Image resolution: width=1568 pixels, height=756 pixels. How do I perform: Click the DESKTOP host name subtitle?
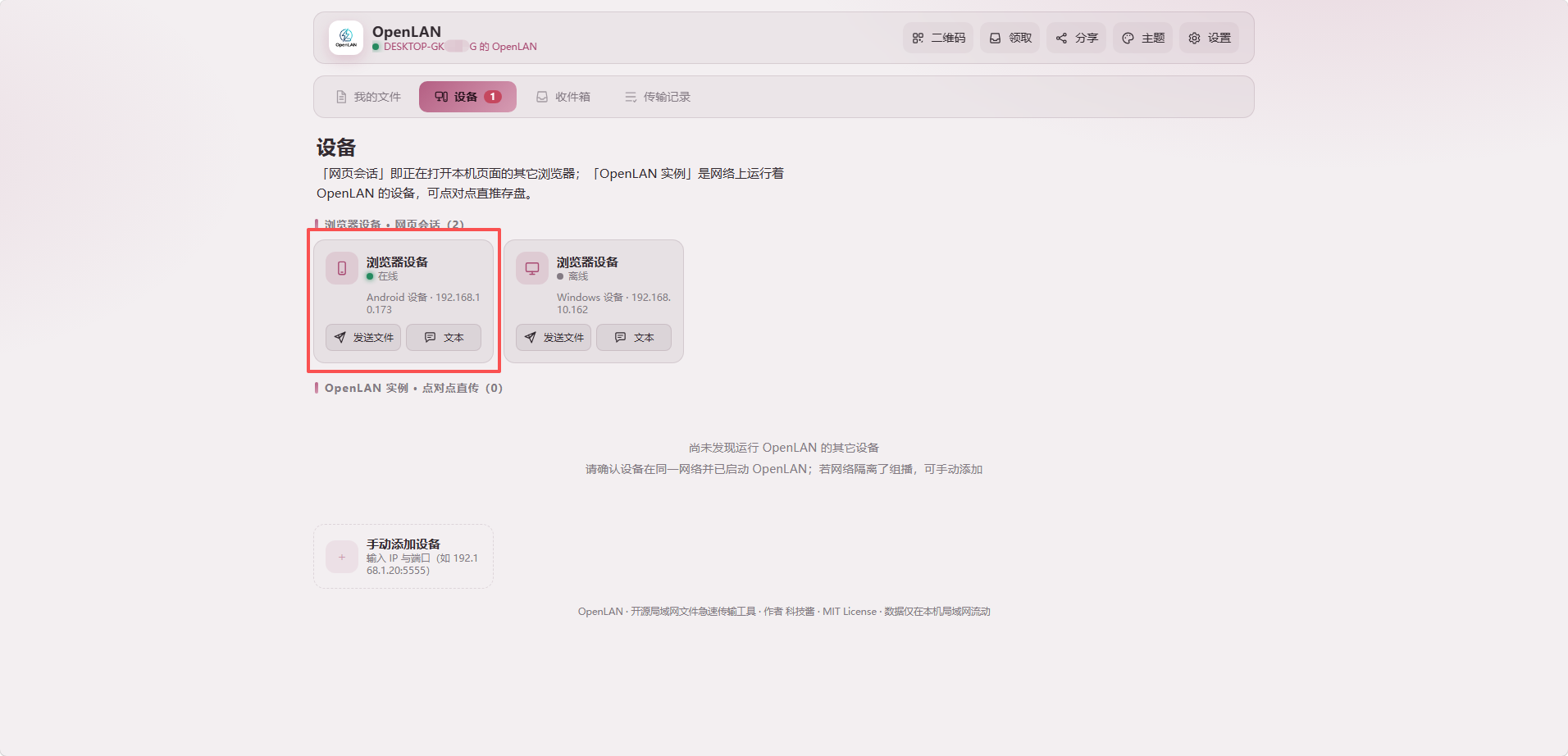460,47
